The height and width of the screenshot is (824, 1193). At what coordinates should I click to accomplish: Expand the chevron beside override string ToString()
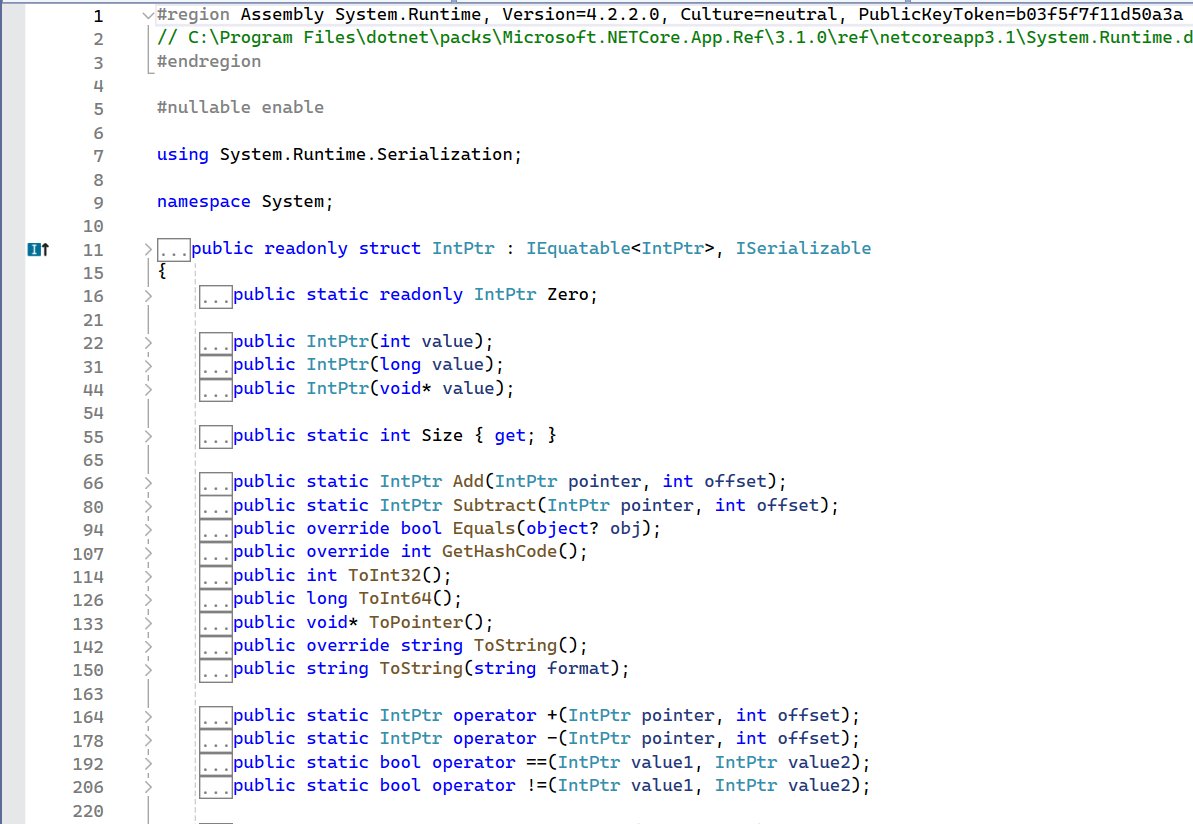(148, 647)
